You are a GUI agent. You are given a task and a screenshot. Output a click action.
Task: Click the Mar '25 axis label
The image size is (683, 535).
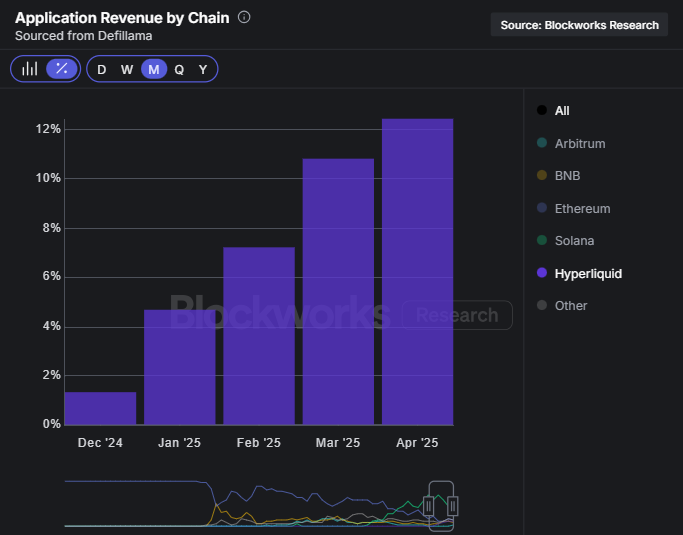click(338, 443)
